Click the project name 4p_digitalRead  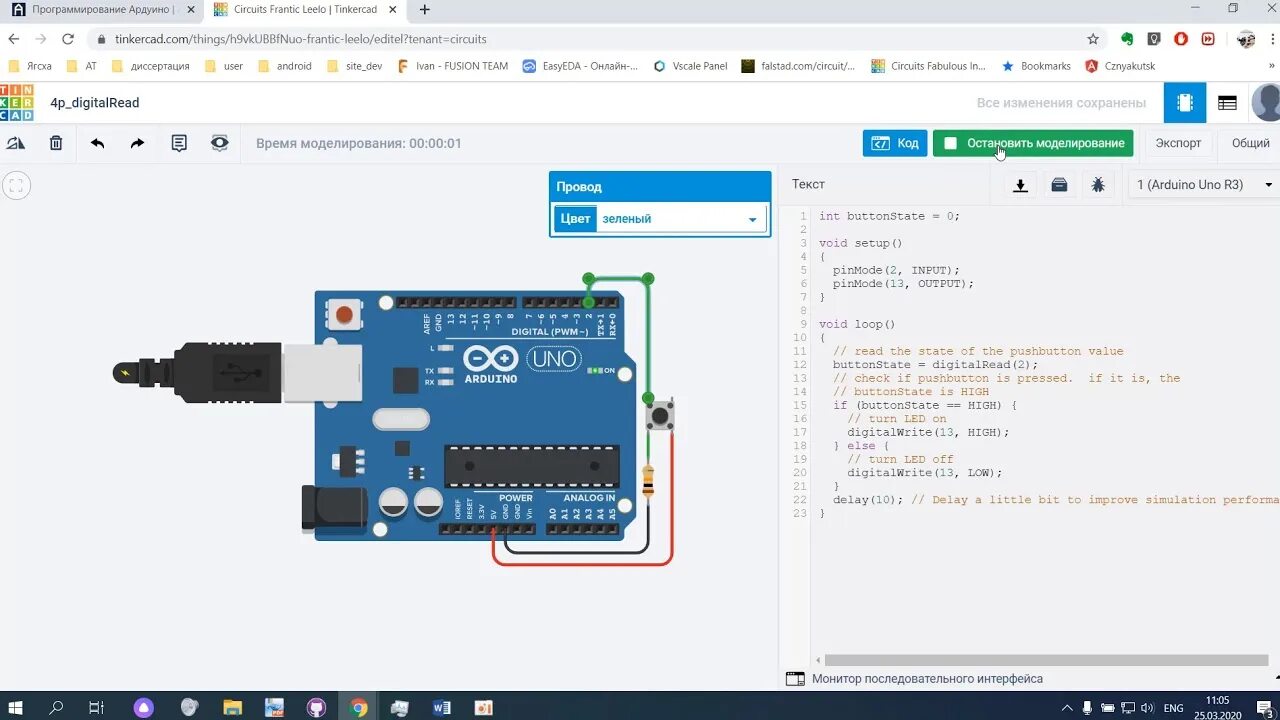coord(95,103)
